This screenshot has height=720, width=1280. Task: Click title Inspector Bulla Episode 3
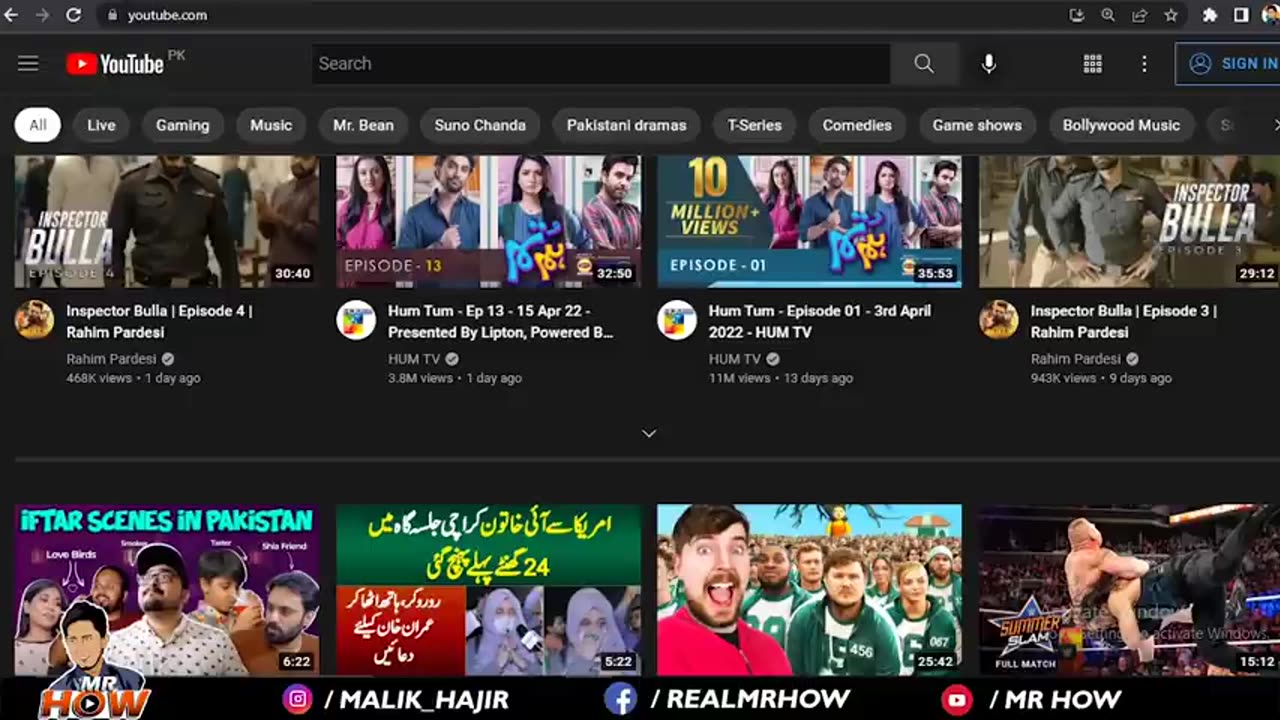[1124, 321]
